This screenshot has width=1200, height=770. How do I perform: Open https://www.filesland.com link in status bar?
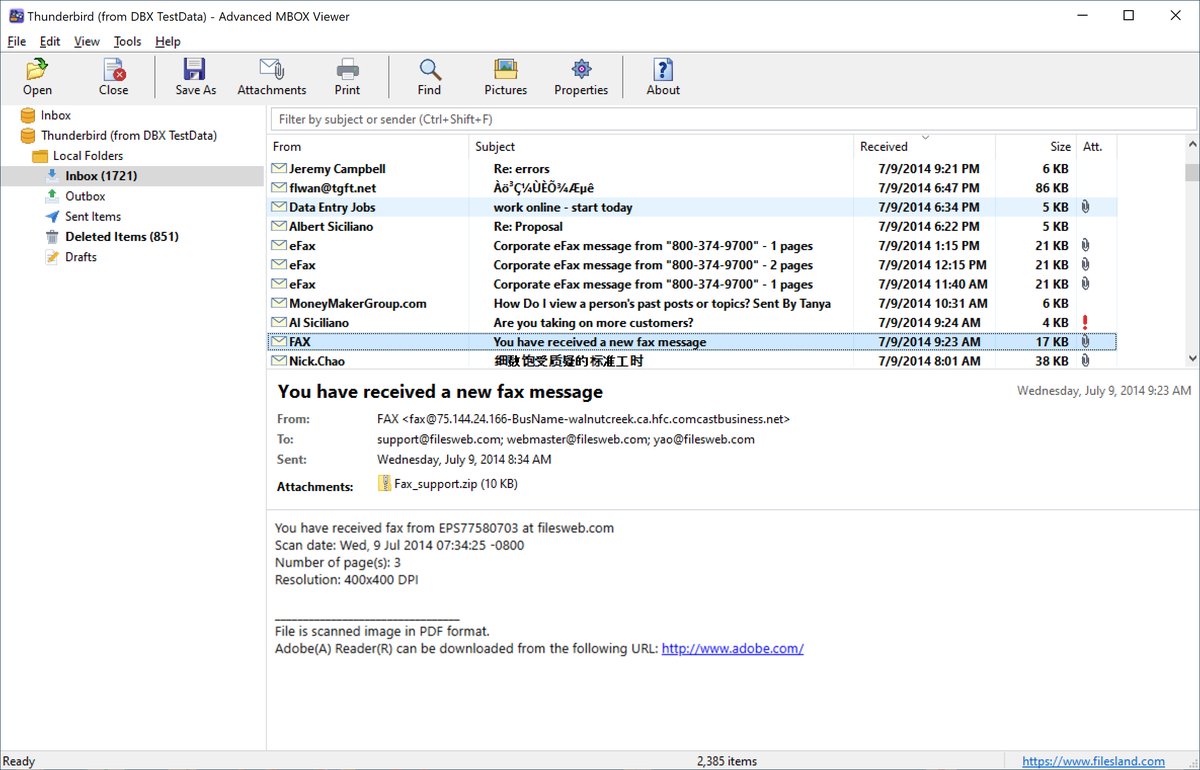coord(1093,761)
